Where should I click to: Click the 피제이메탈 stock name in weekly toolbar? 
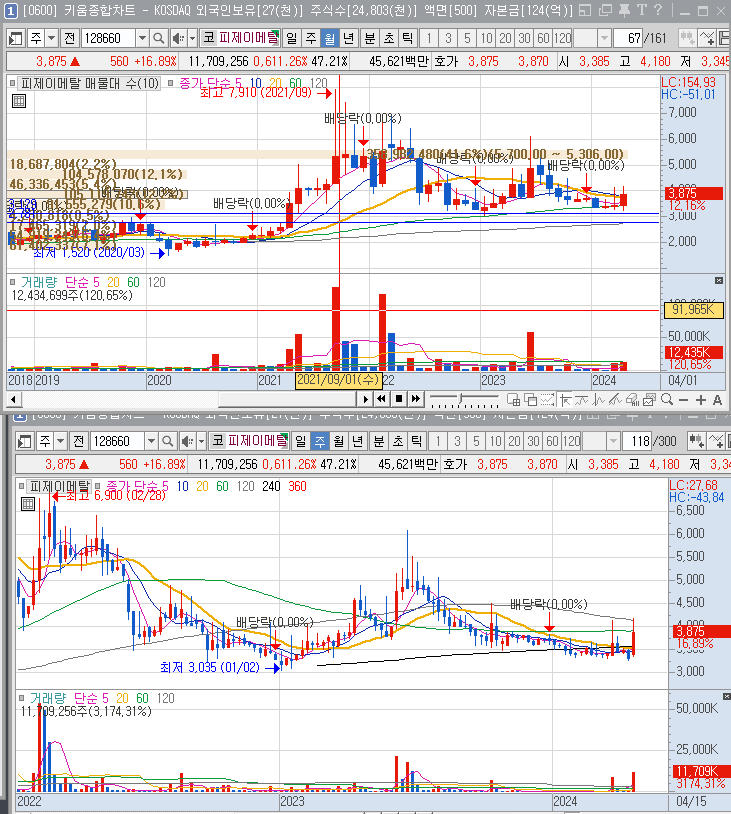click(x=258, y=441)
